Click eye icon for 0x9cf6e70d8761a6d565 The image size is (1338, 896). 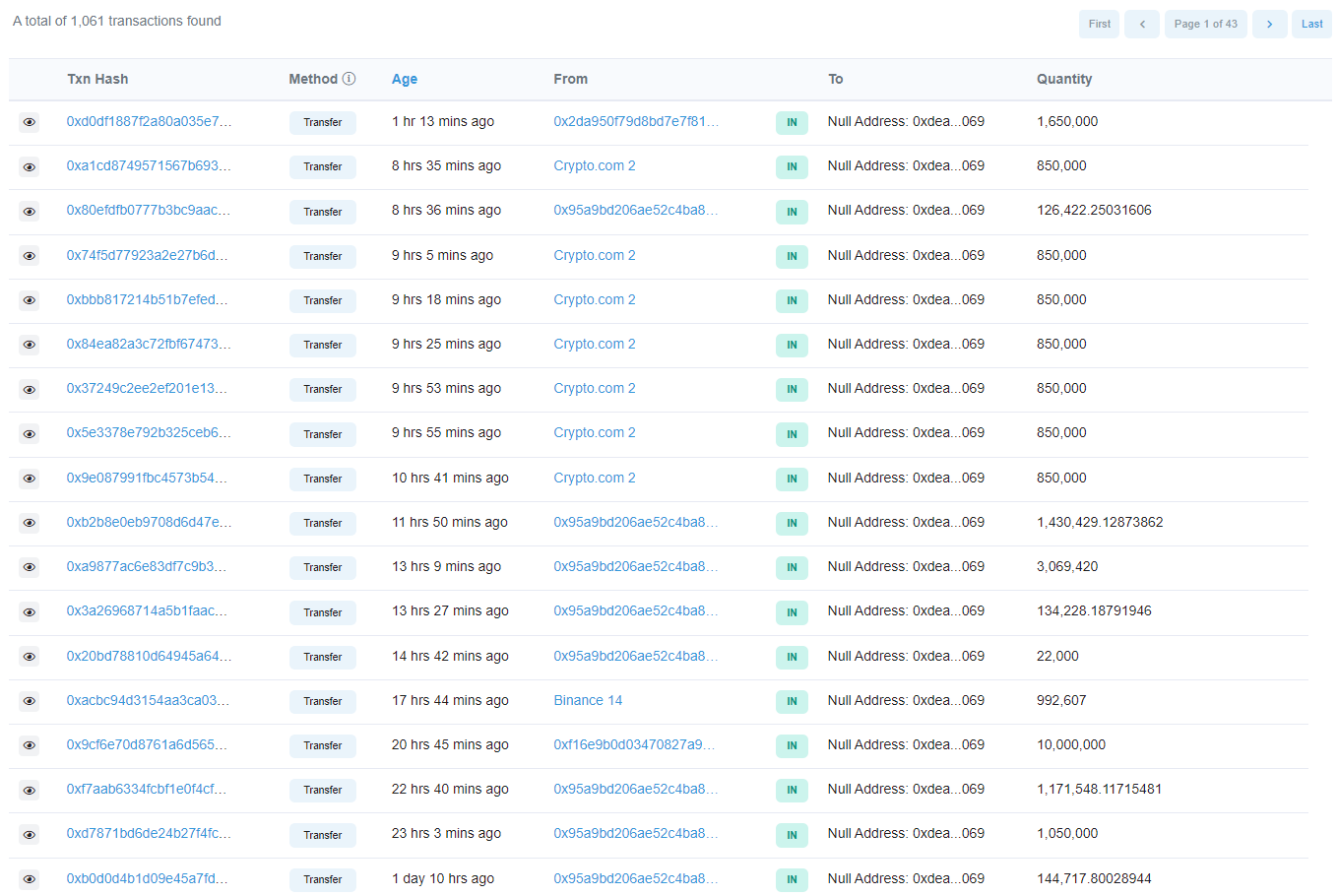point(30,745)
